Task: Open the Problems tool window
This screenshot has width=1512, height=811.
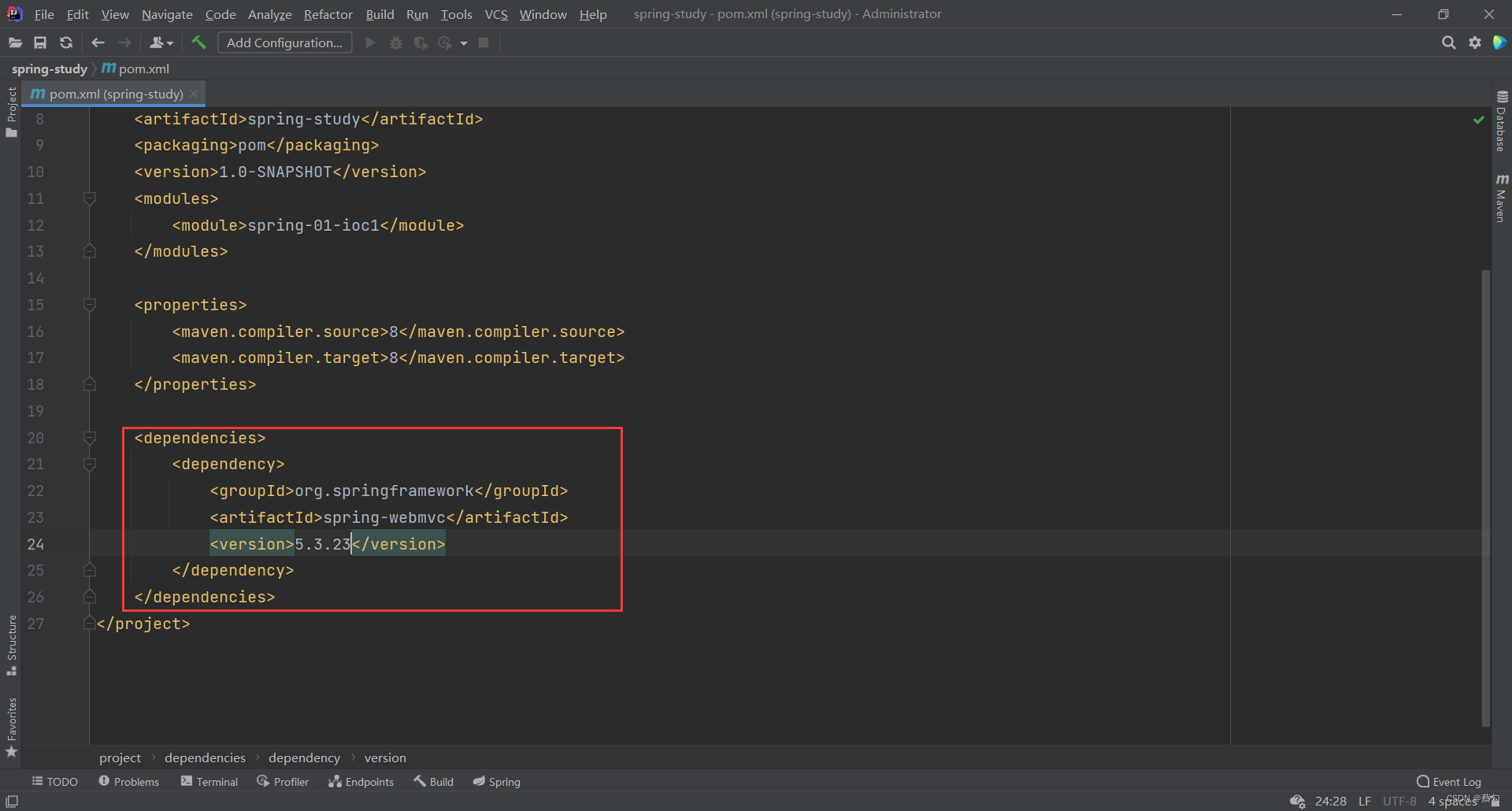Action: pos(128,781)
